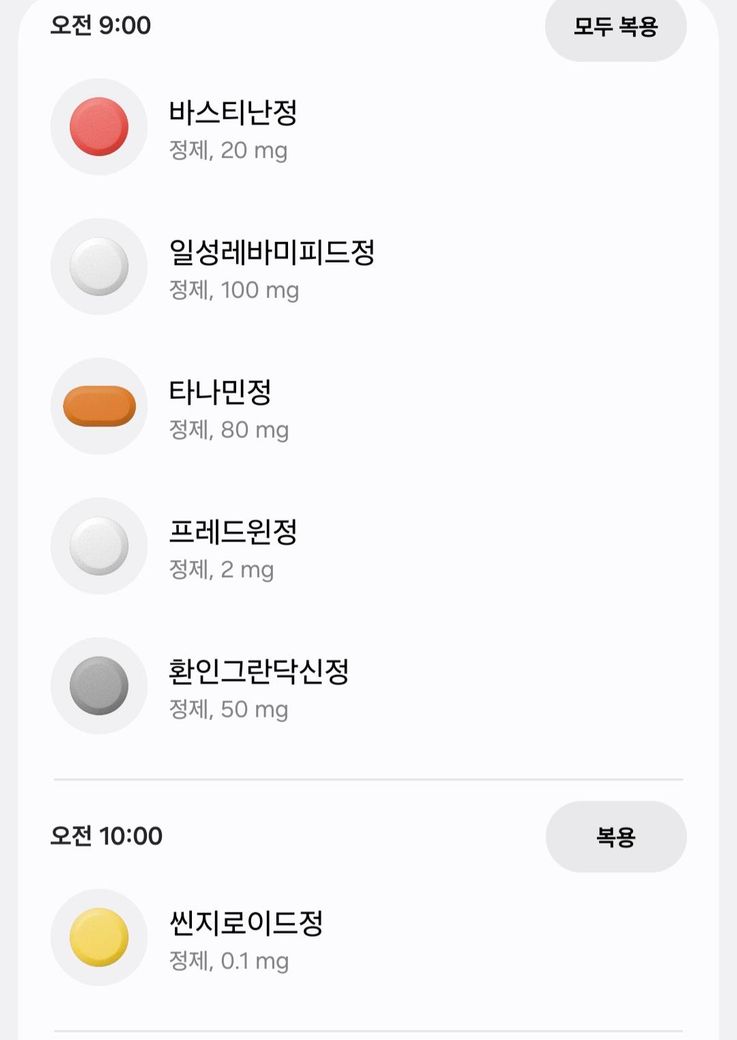
Task: Select the 프레드윈정 medication name
Action: pos(233,532)
